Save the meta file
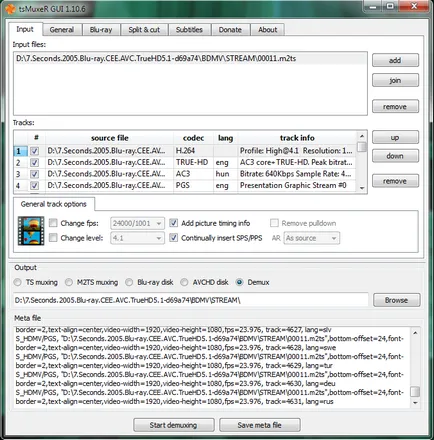The image size is (434, 440). click(x=260, y=425)
